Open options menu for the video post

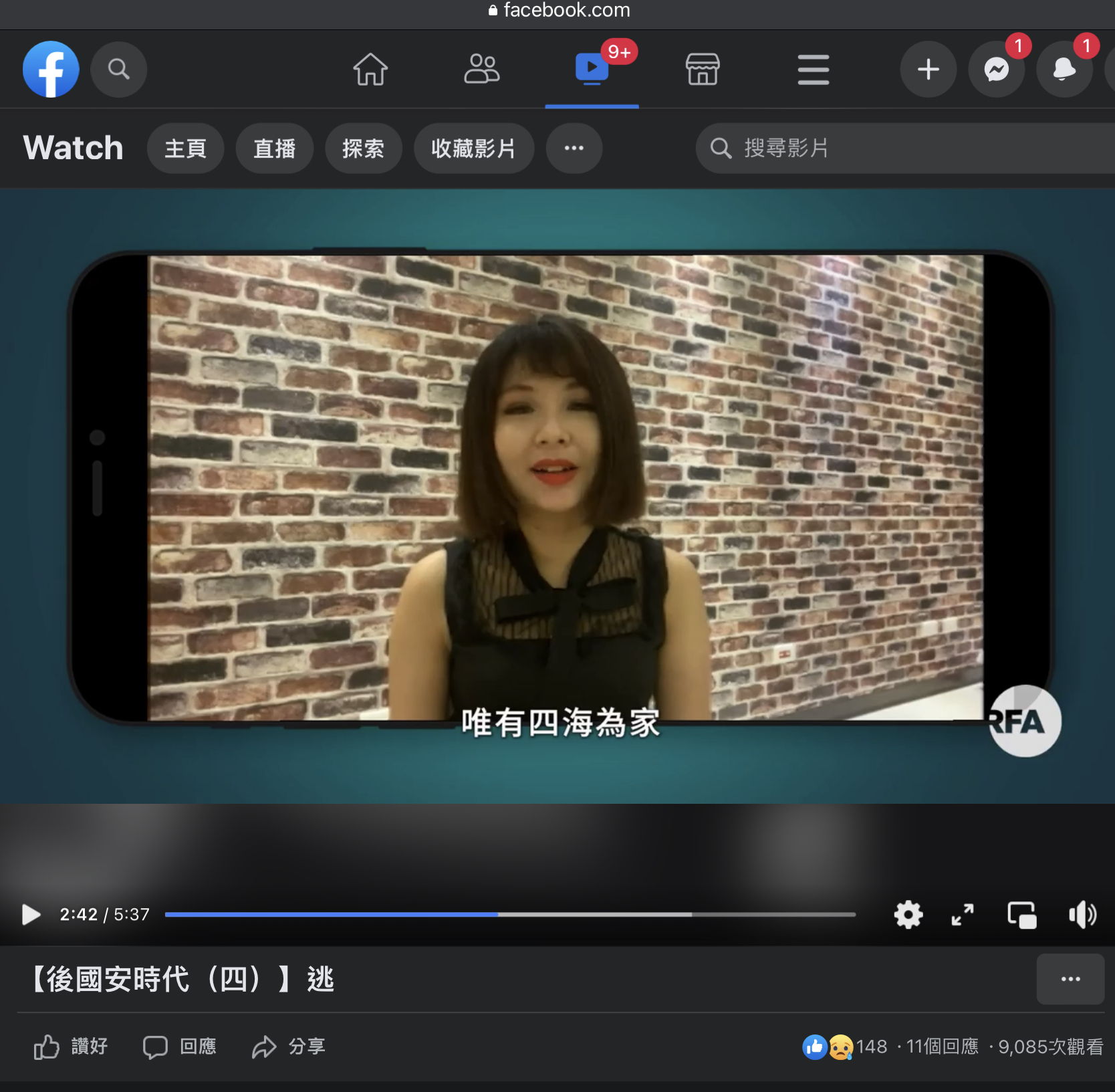[1070, 979]
